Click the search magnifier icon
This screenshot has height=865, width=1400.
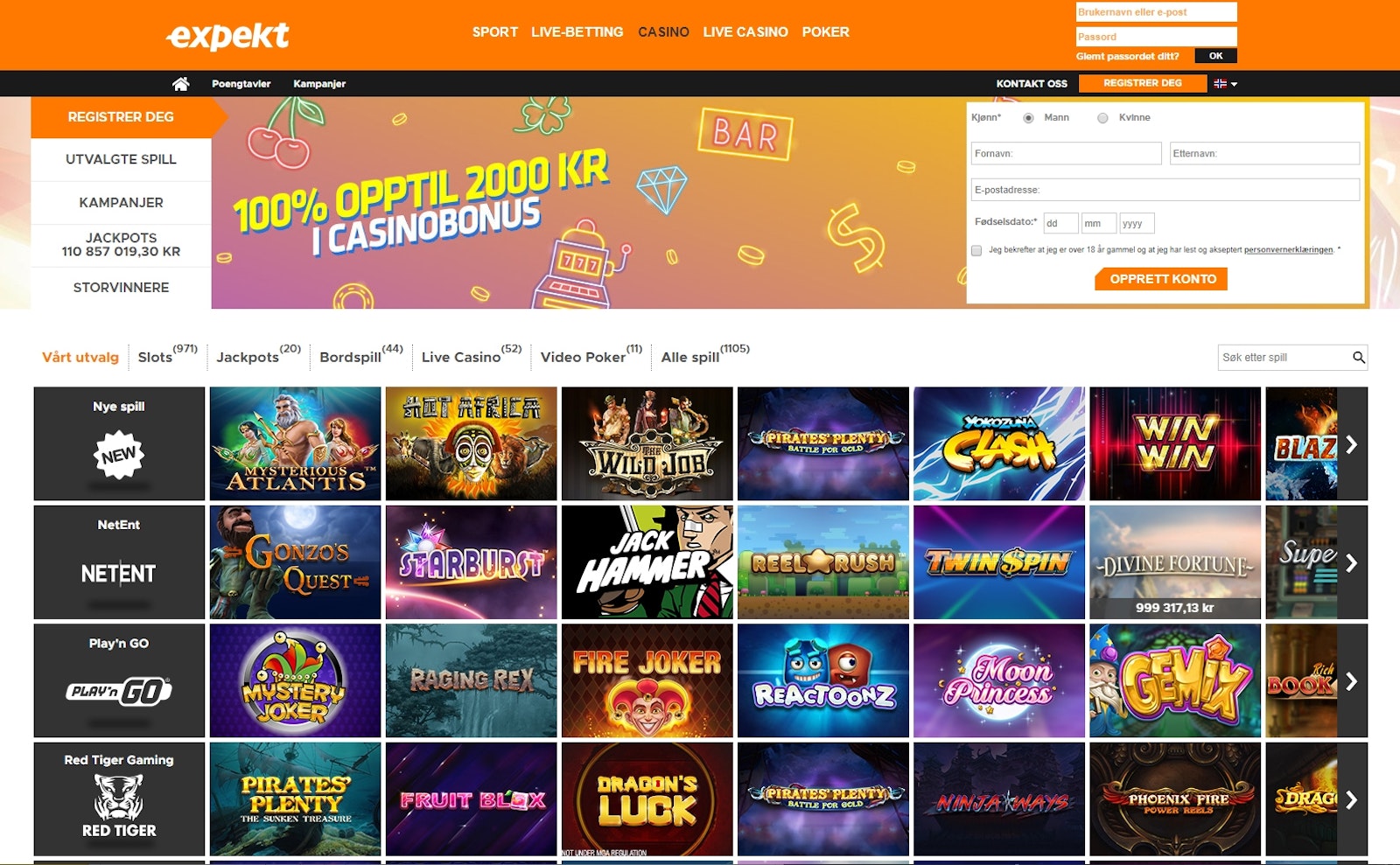tap(1358, 357)
